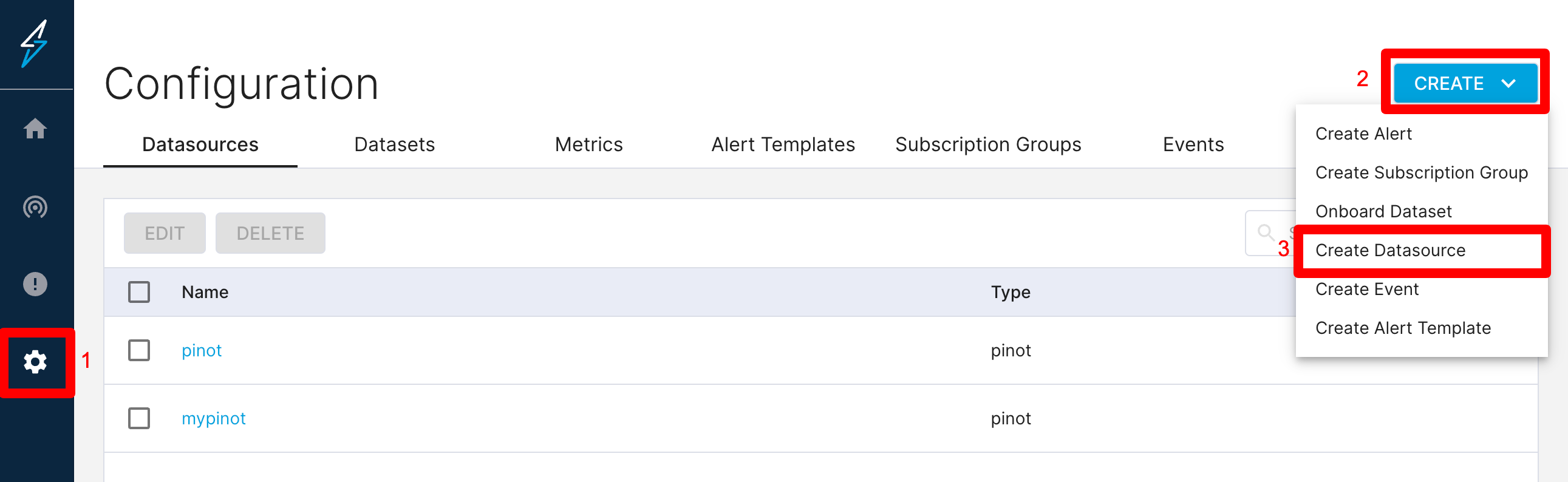The image size is (1568, 482).
Task: Choose Create Alert Template option
Action: coord(1402,328)
